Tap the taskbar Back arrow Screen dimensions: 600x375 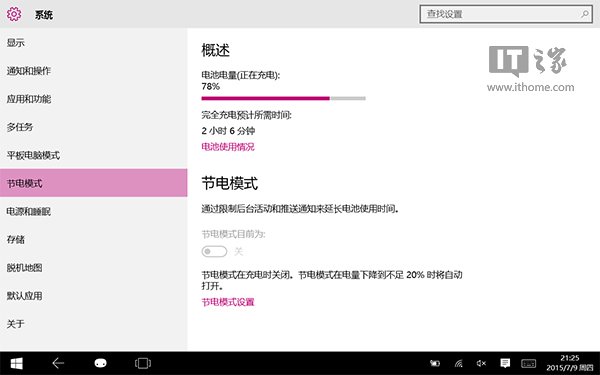coord(58,363)
